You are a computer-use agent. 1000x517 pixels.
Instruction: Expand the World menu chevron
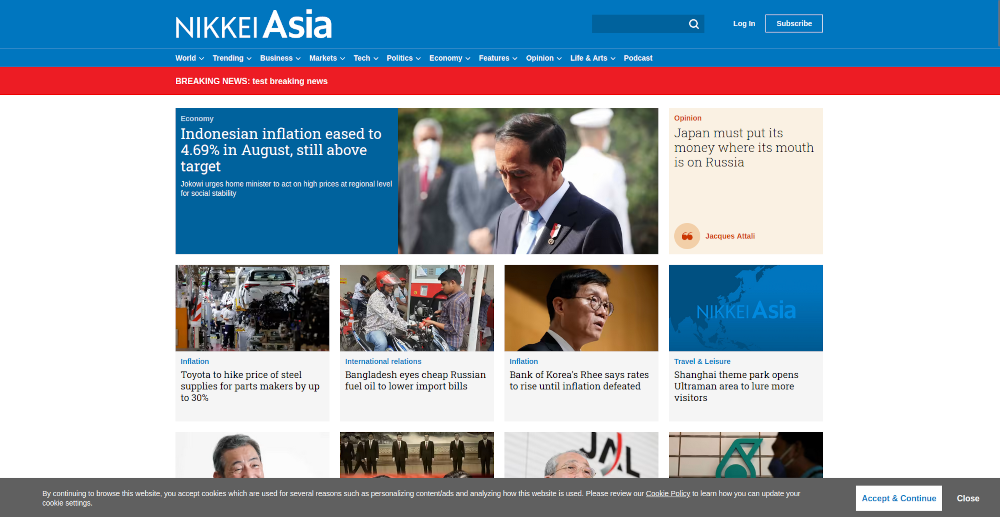(x=202, y=58)
